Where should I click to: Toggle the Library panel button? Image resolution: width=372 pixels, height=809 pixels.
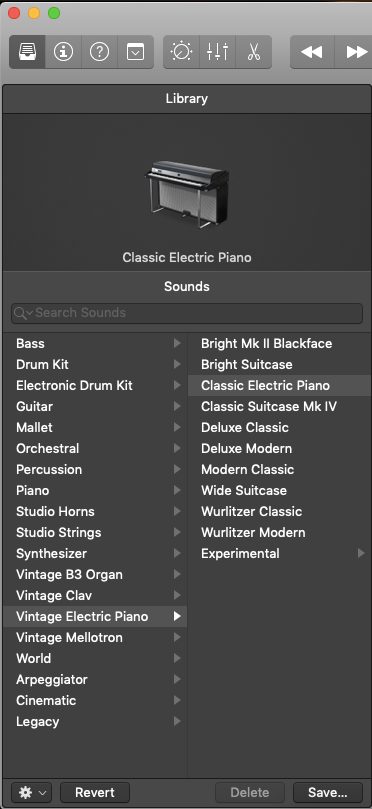(27, 52)
